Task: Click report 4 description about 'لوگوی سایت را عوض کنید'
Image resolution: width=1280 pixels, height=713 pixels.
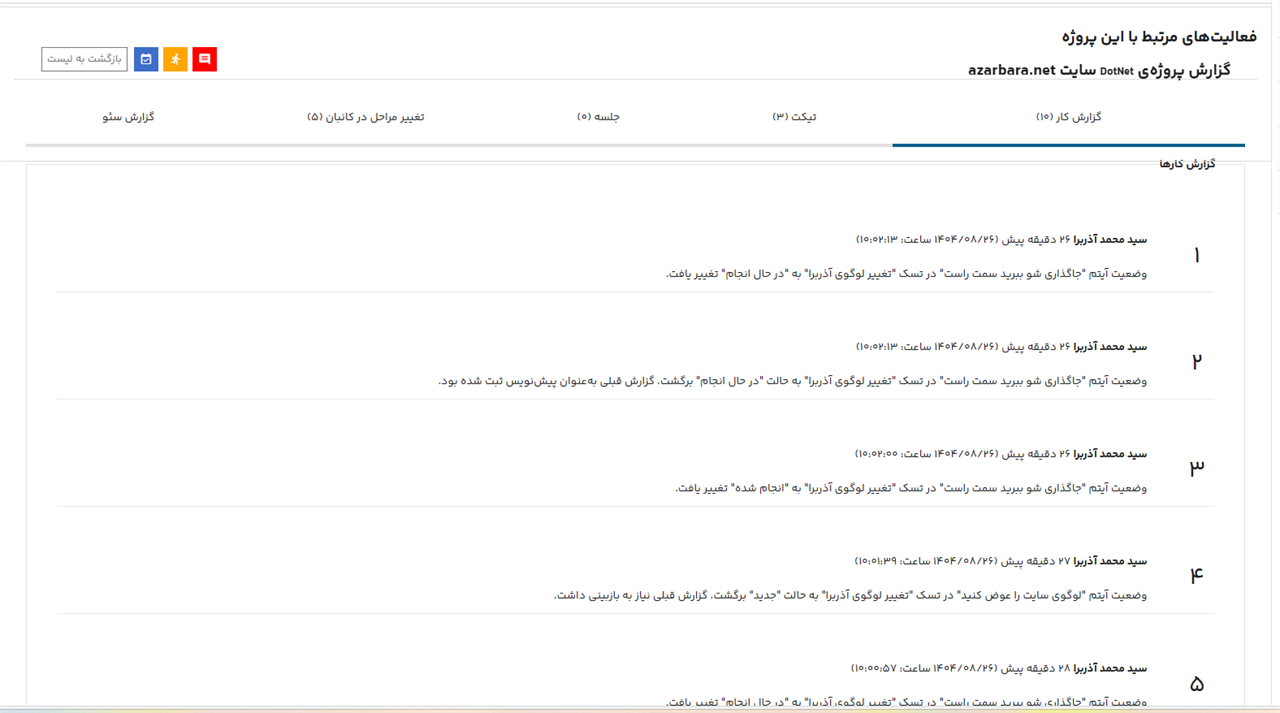Action: coord(850,595)
